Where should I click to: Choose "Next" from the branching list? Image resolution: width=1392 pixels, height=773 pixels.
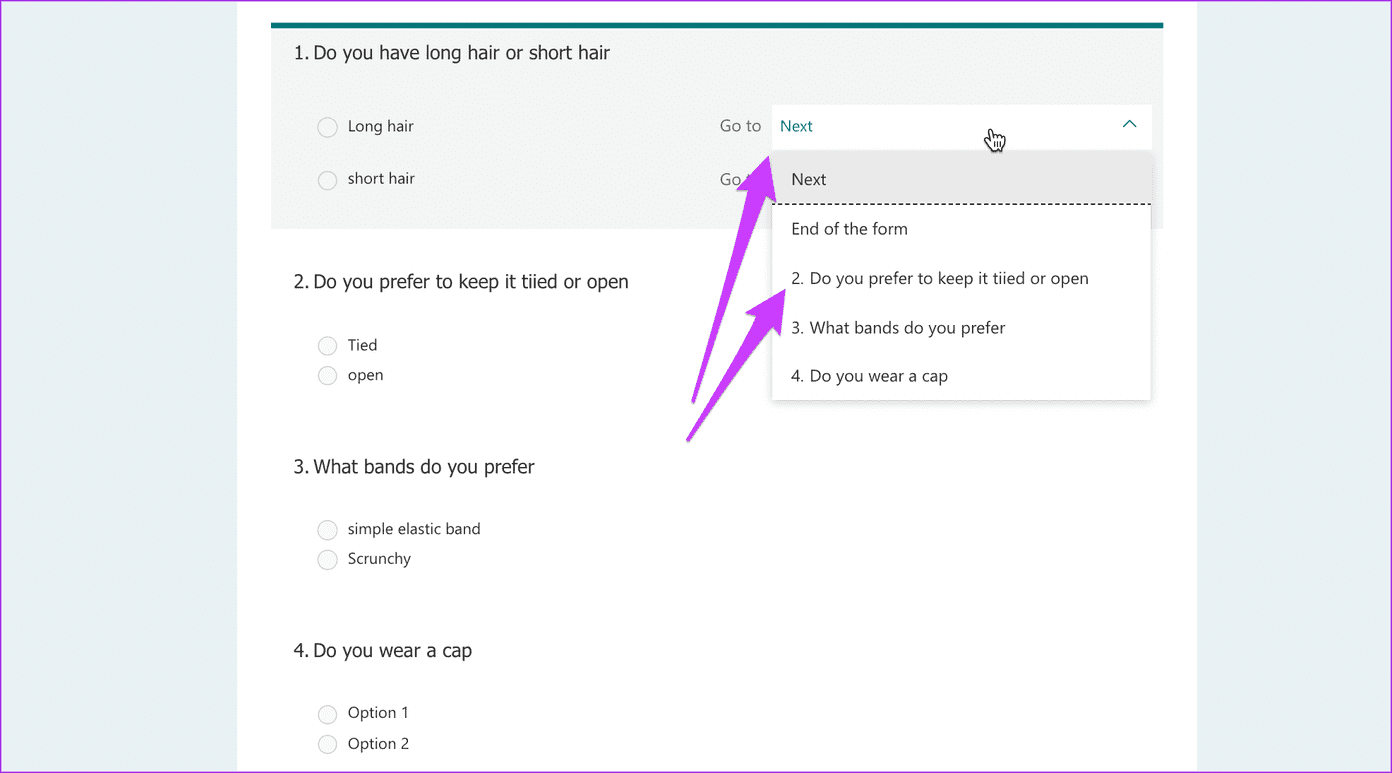coord(808,179)
